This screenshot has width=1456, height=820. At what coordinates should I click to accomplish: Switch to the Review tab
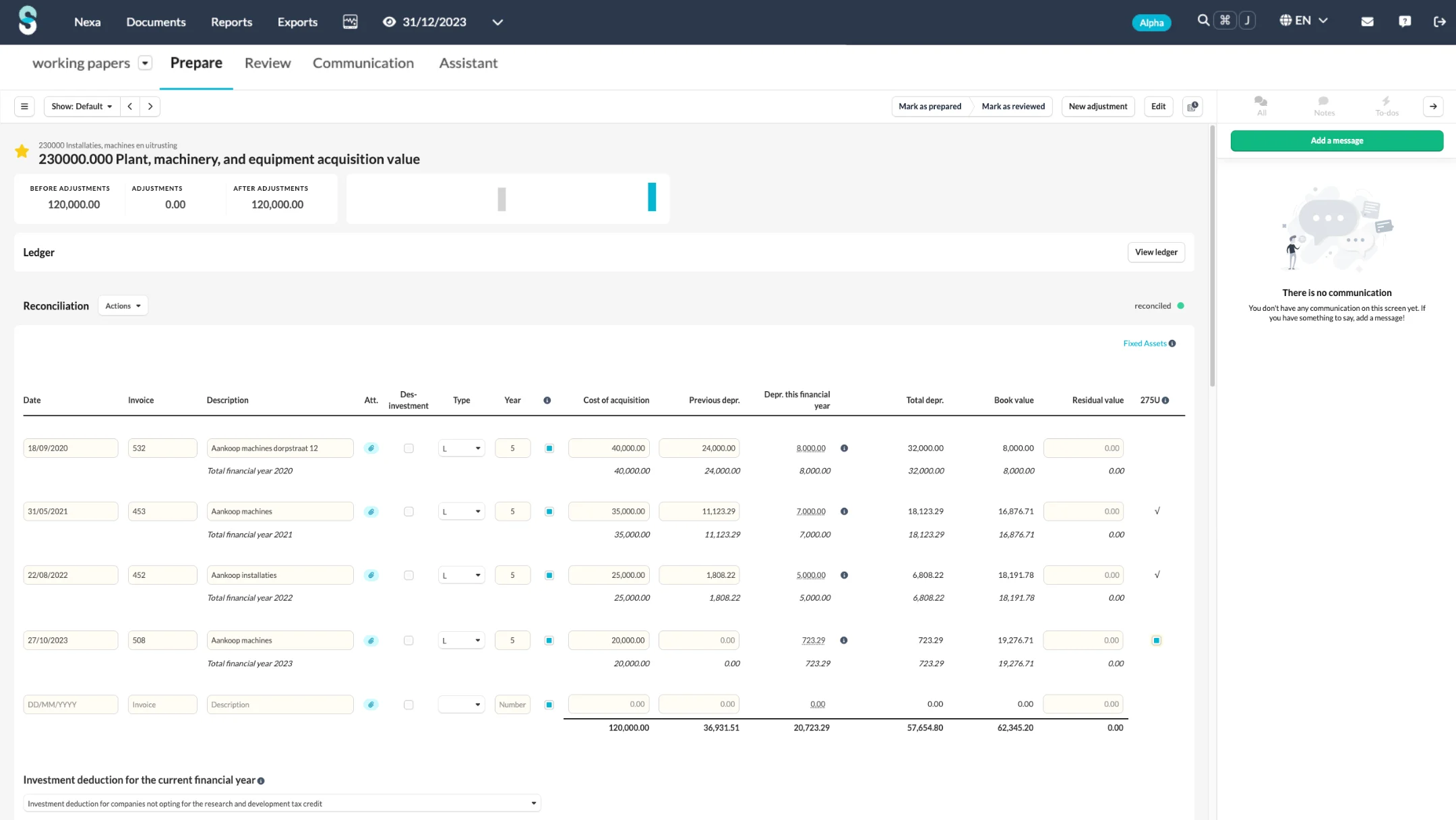(x=268, y=63)
